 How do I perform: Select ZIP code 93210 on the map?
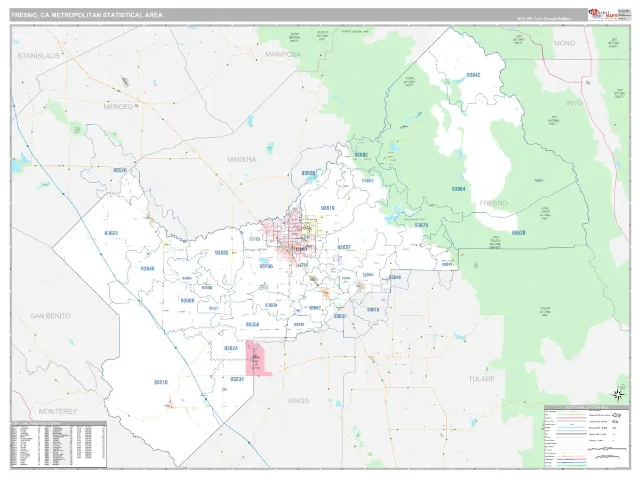click(161, 382)
